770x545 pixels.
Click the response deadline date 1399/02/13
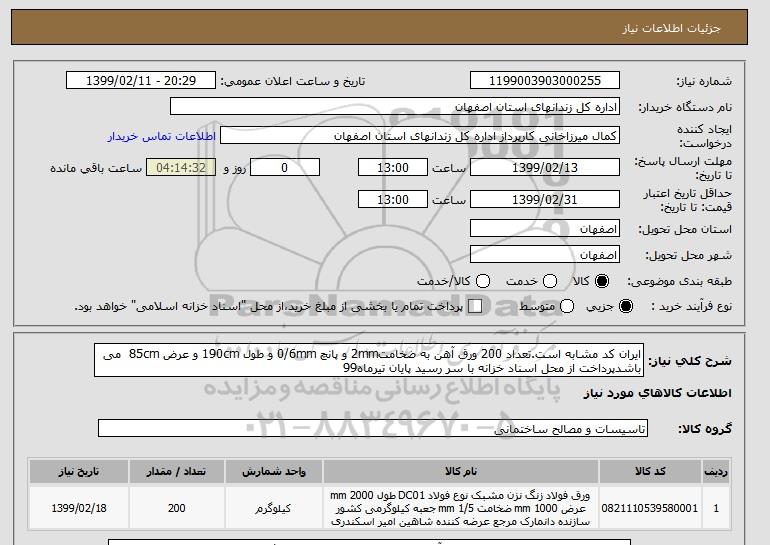click(545, 167)
